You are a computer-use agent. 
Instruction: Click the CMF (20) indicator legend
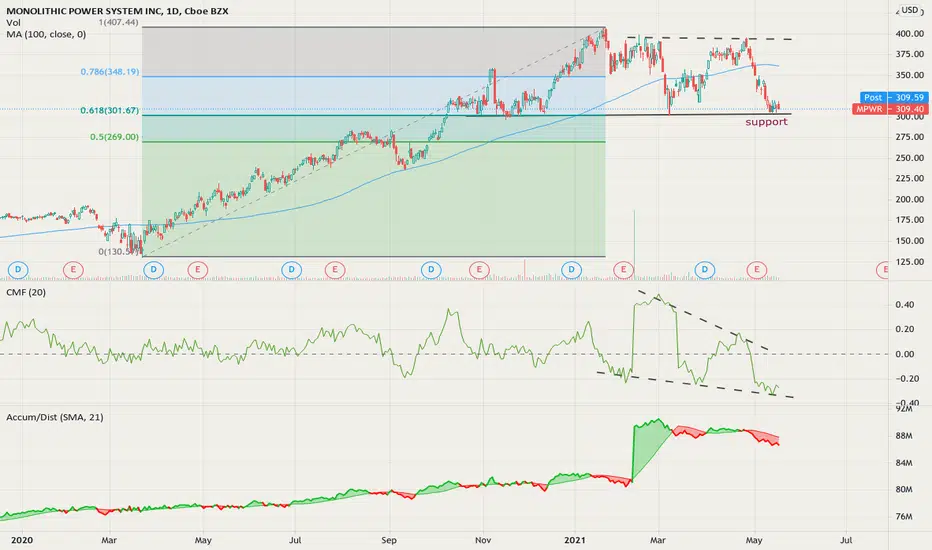tap(26, 292)
